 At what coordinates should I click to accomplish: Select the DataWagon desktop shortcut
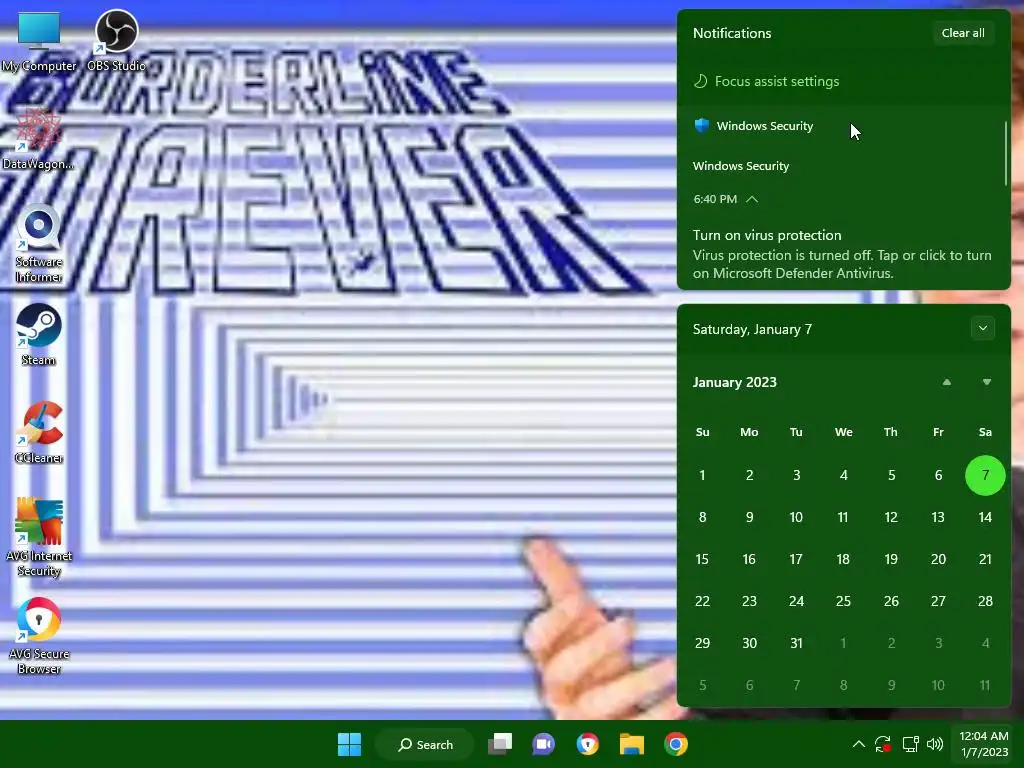(x=38, y=139)
